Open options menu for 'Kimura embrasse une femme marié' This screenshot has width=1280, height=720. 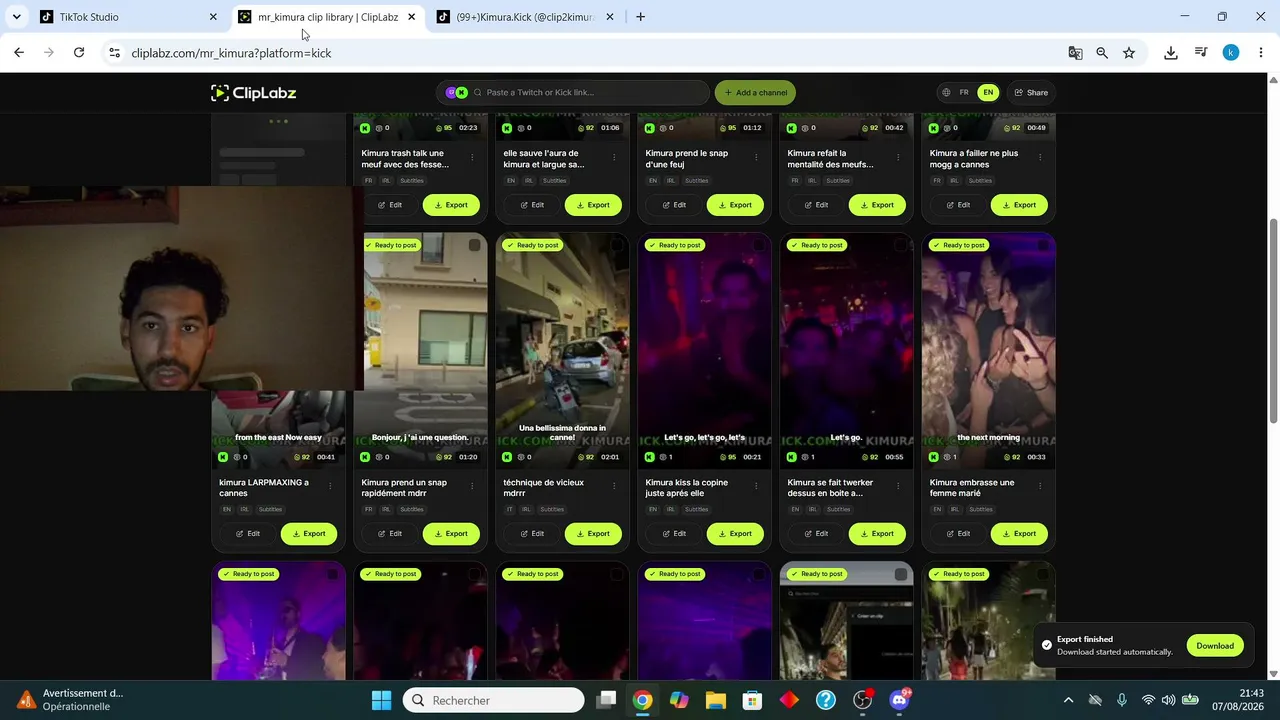tap(1040, 486)
